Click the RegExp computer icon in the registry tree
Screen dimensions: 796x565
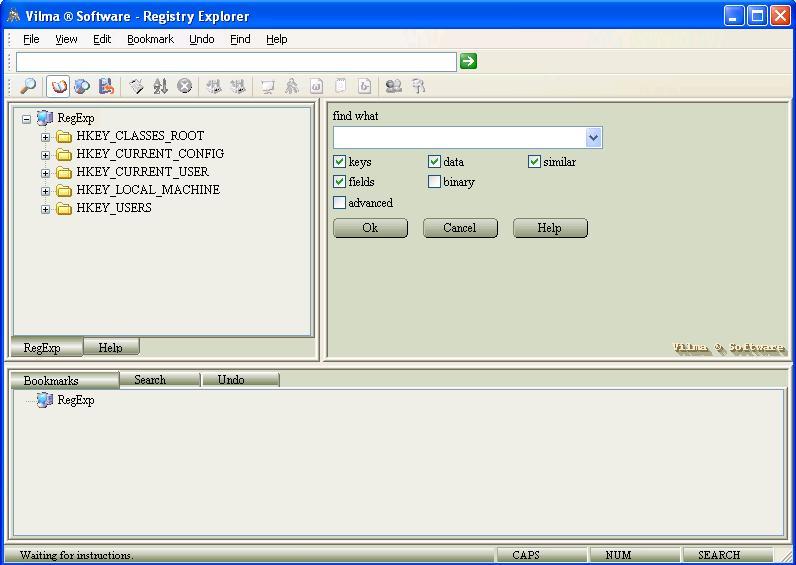coord(45,118)
